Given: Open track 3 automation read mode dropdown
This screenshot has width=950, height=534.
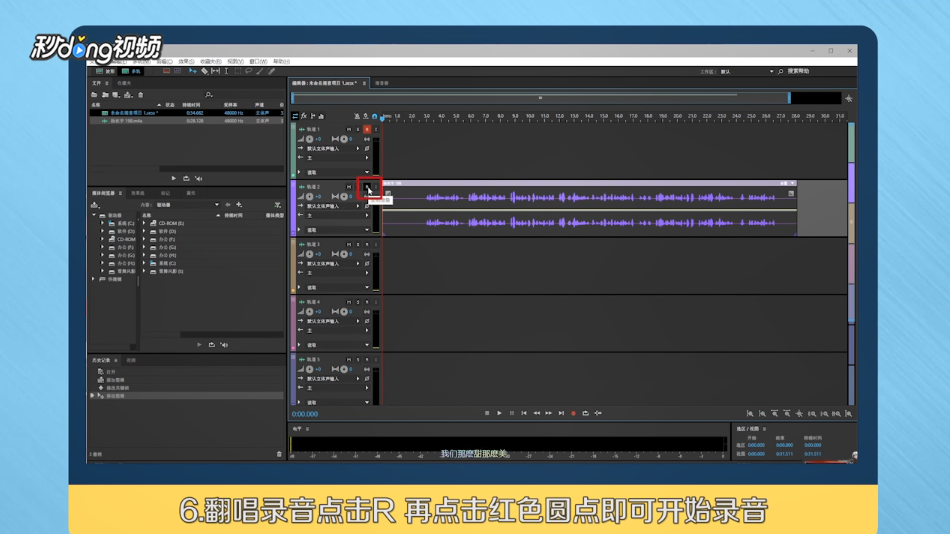Looking at the screenshot, I should (x=337, y=287).
